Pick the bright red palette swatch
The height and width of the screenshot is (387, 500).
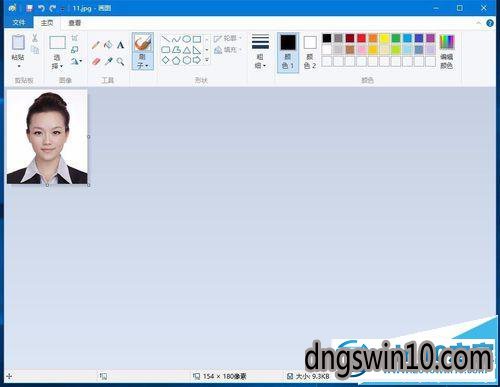pos(361,38)
